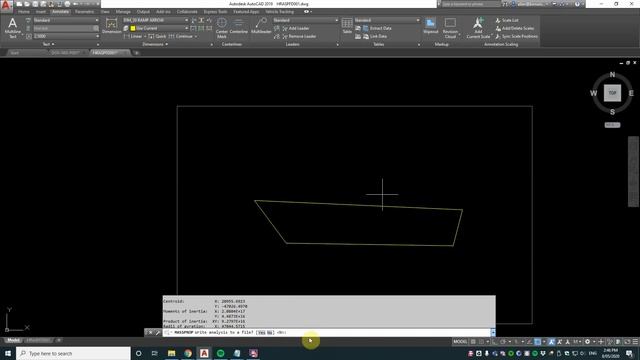Open the AutoCAD application menu

(x=6, y=6)
